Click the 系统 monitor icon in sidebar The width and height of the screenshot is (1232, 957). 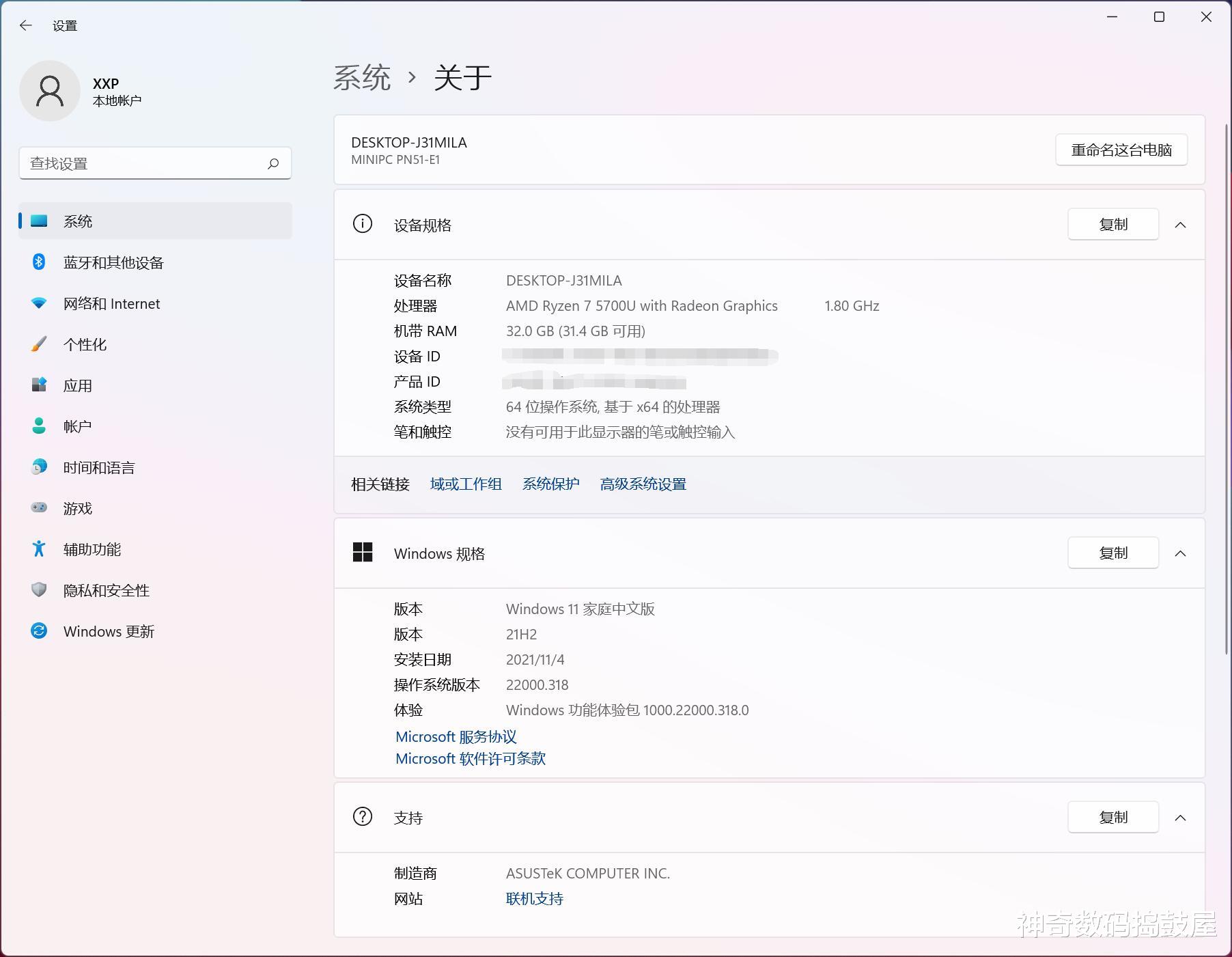coord(39,221)
